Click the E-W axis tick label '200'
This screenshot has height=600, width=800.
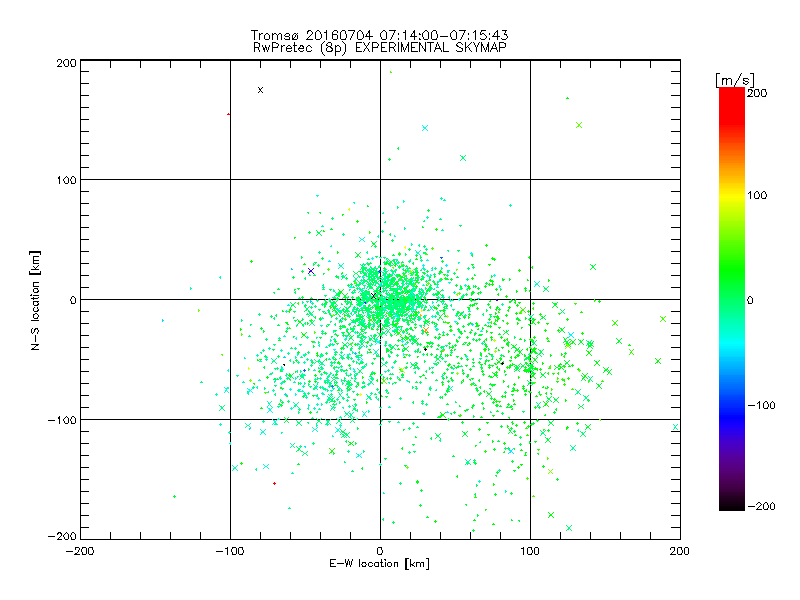point(680,552)
